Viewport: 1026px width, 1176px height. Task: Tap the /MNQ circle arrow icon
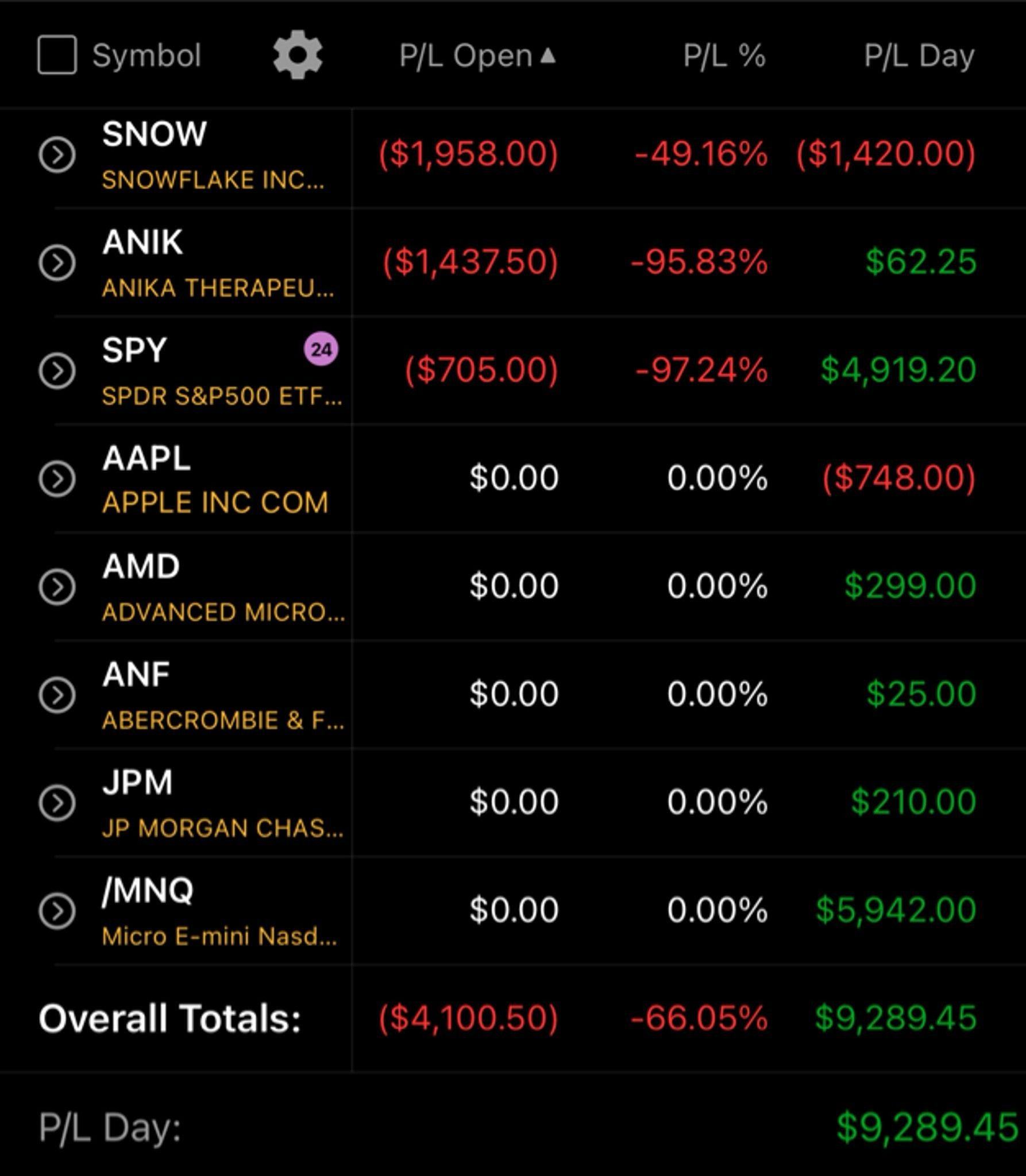[x=57, y=910]
